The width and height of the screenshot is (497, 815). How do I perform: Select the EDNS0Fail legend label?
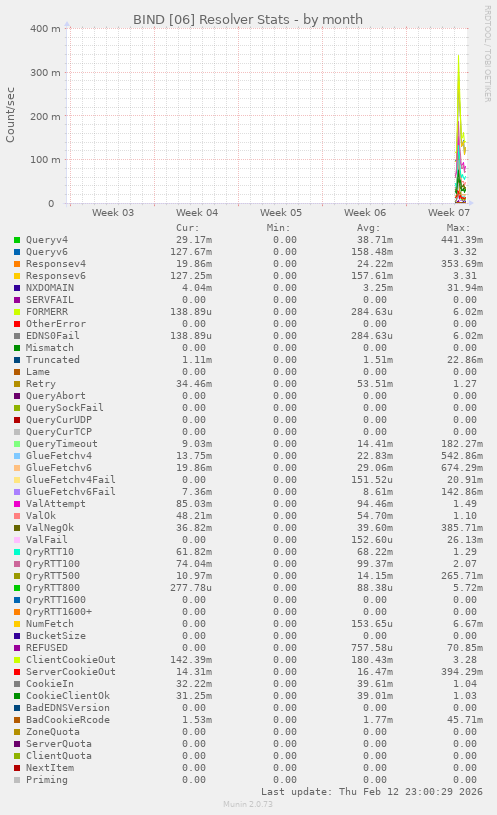pyautogui.click(x=53, y=336)
